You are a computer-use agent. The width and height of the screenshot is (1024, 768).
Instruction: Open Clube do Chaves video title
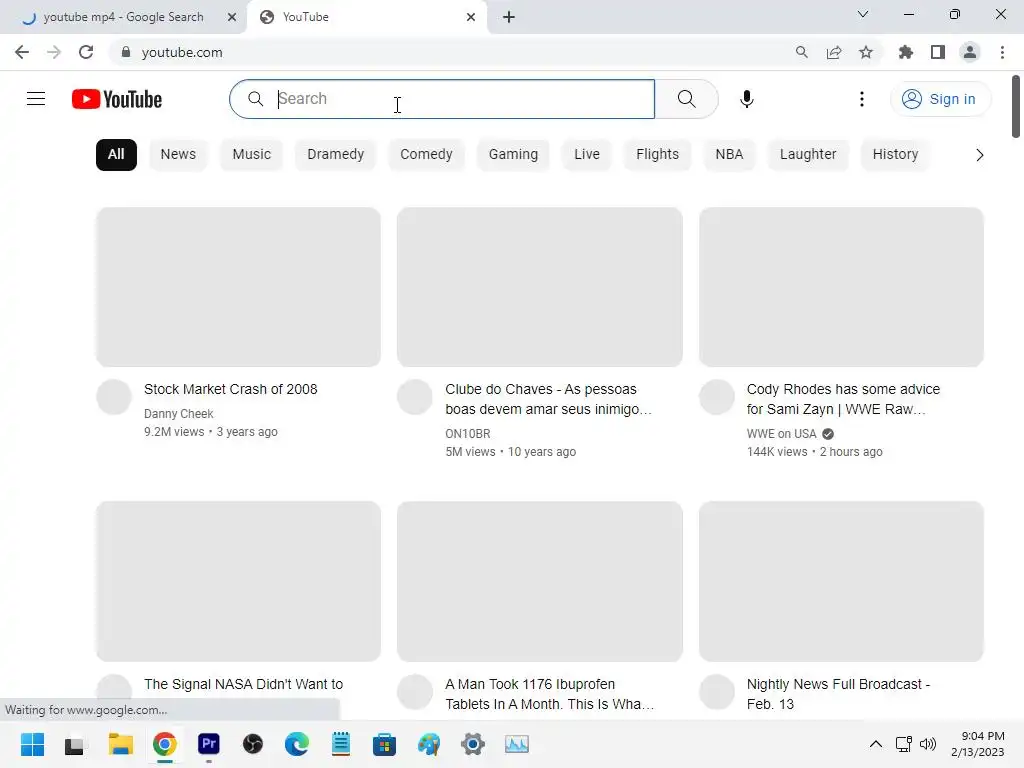[548, 399]
